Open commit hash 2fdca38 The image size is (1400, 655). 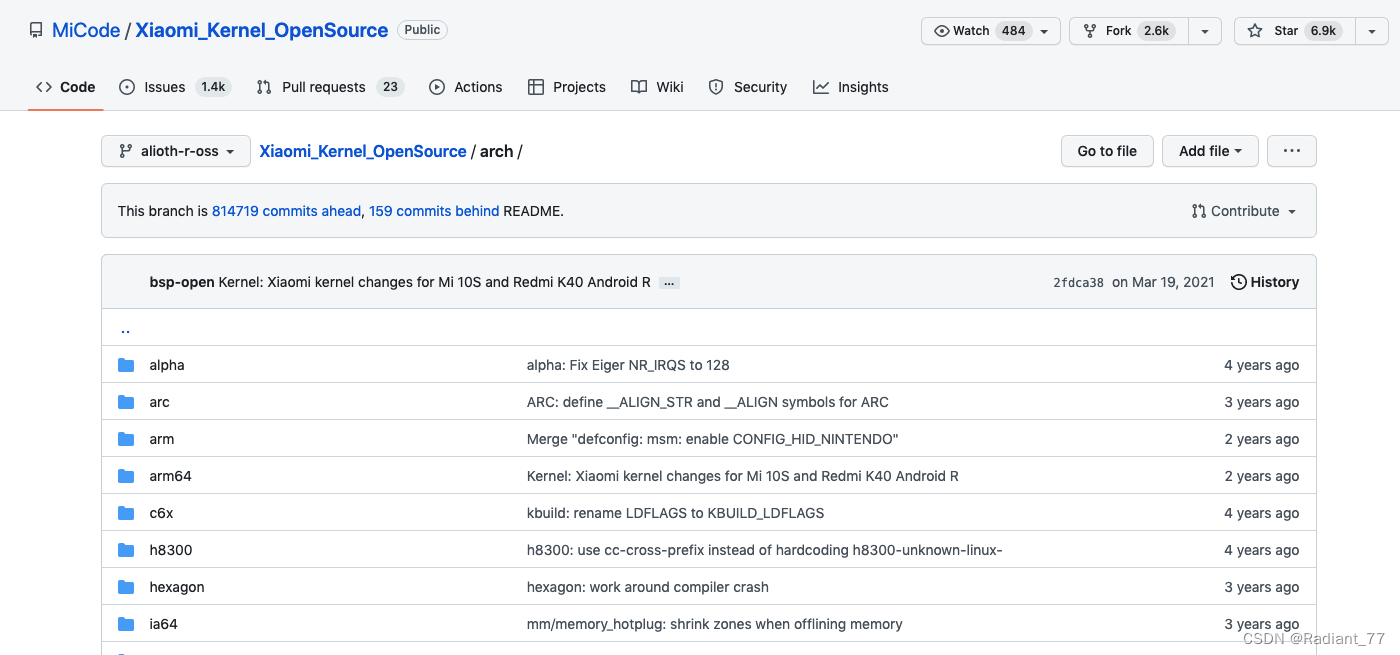1078,283
